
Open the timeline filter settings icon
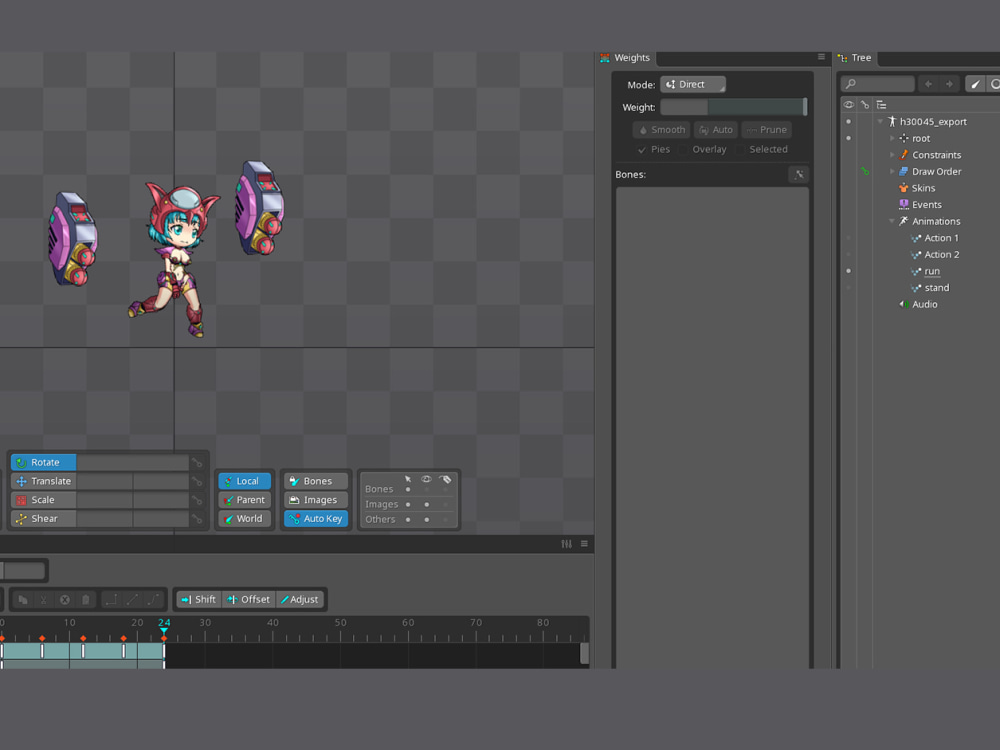pyautogui.click(x=567, y=543)
